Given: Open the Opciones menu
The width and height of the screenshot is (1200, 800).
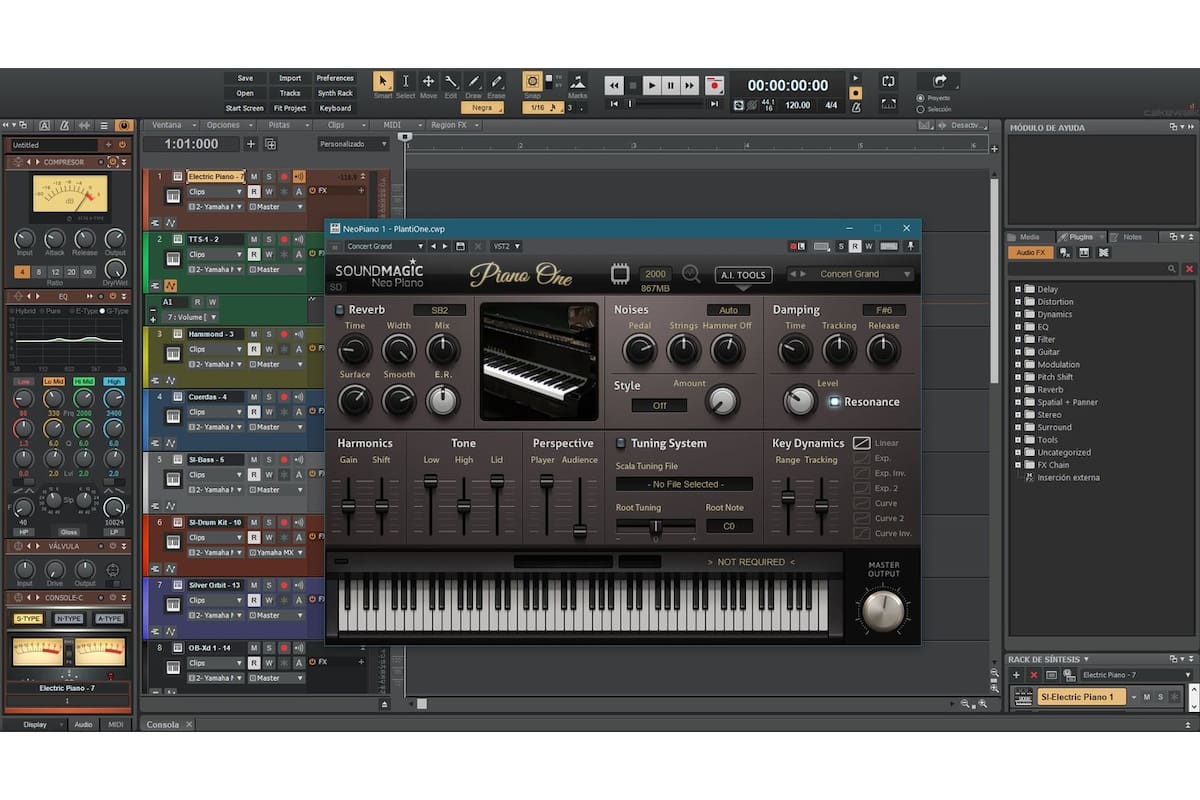Looking at the screenshot, I should [x=225, y=126].
